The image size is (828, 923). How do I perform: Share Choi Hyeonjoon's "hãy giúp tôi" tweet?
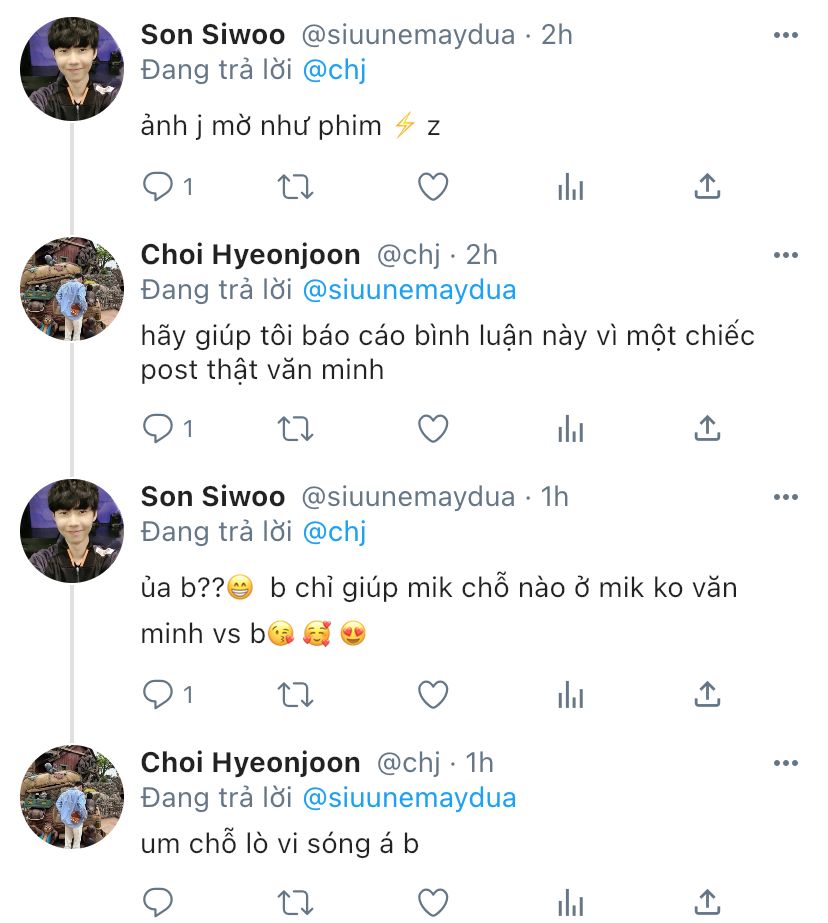pyautogui.click(x=707, y=429)
